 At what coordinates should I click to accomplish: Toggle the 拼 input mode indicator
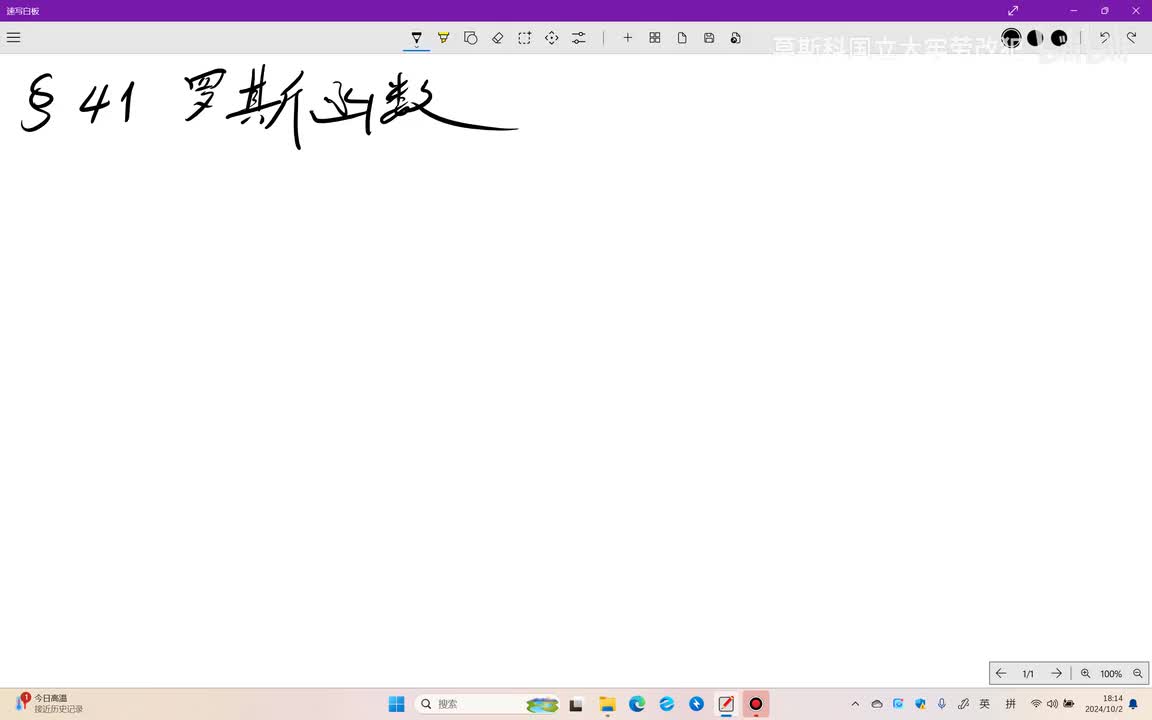click(x=1011, y=704)
